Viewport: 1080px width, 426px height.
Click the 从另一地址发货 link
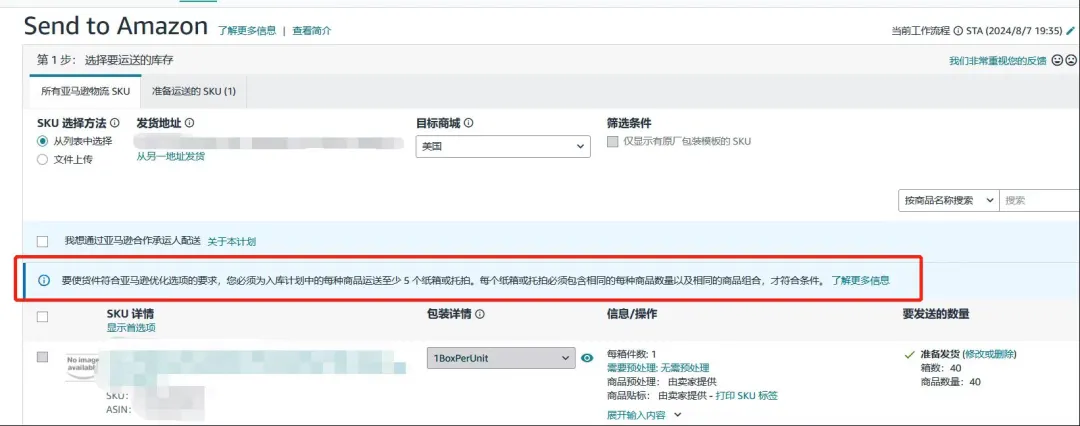171,157
